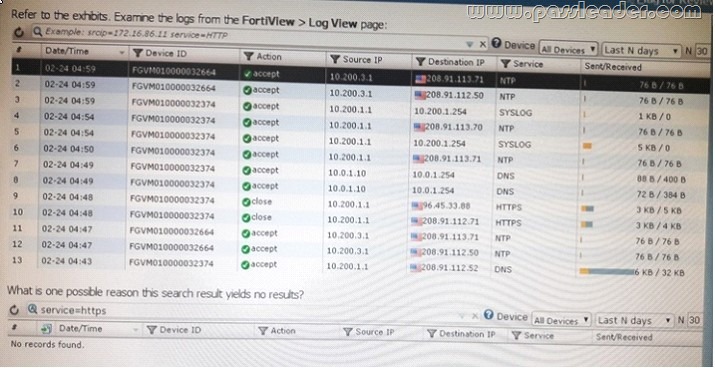This screenshot has height=368, width=715.
Task: Filter bottom table by Destination IP icon
Action: coord(432,334)
